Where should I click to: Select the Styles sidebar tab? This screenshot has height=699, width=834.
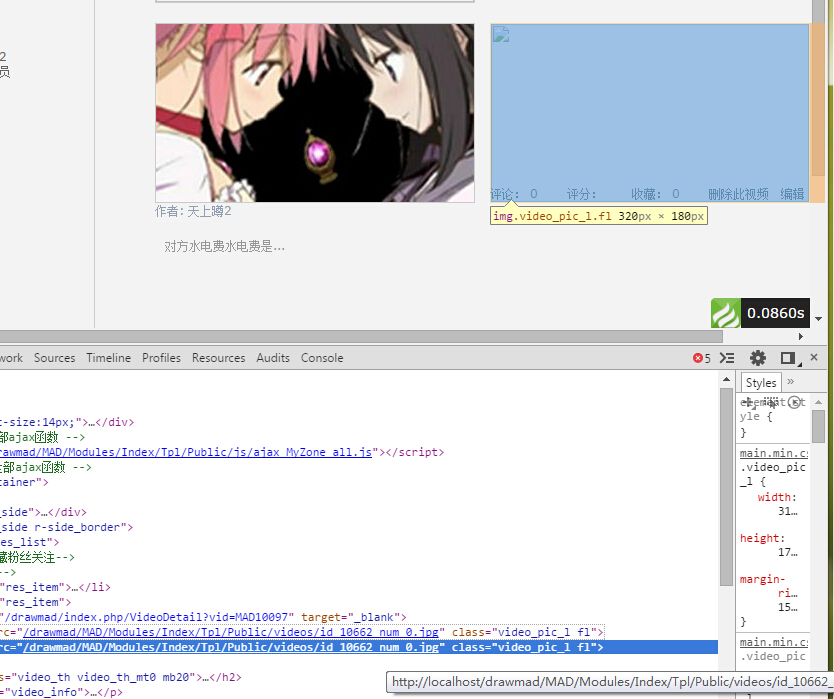point(761,382)
